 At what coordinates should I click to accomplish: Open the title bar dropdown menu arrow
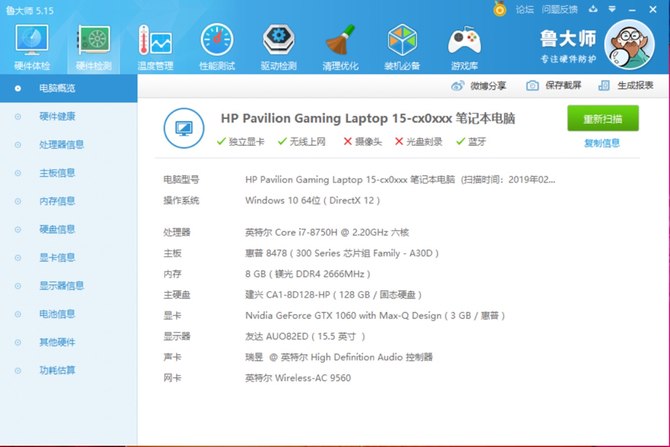click(x=612, y=9)
